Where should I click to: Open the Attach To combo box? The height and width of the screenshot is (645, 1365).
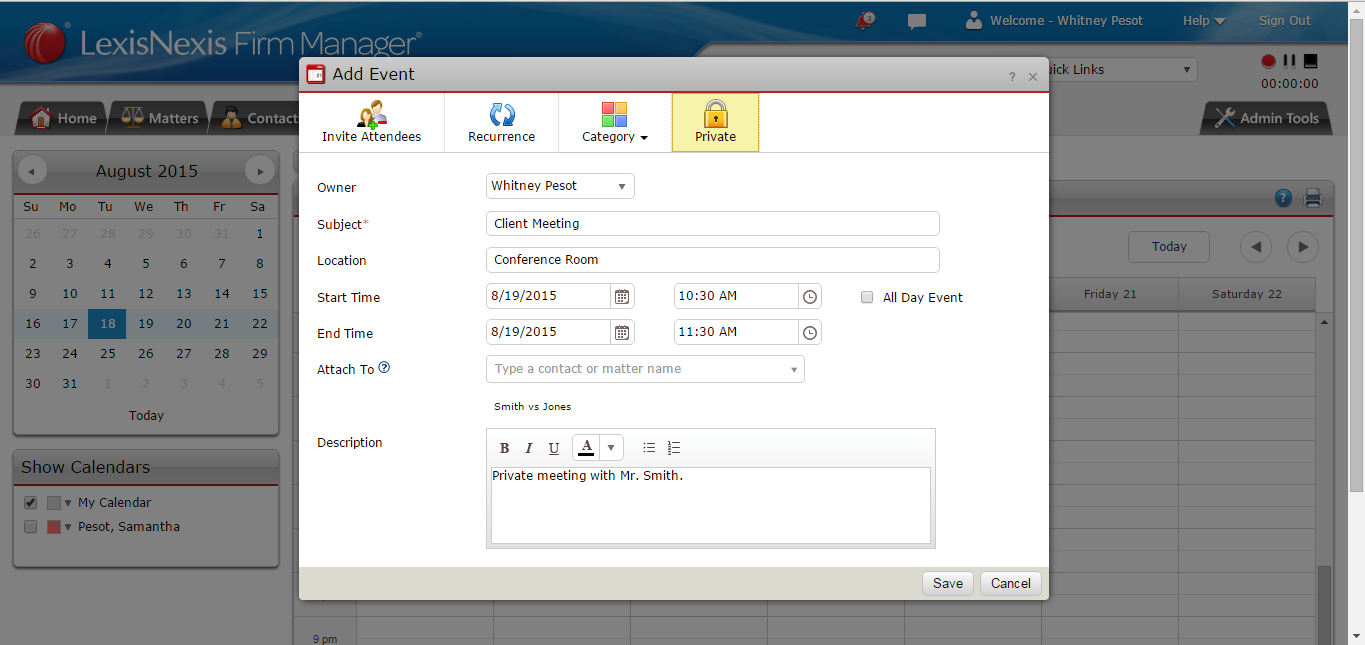tap(645, 369)
